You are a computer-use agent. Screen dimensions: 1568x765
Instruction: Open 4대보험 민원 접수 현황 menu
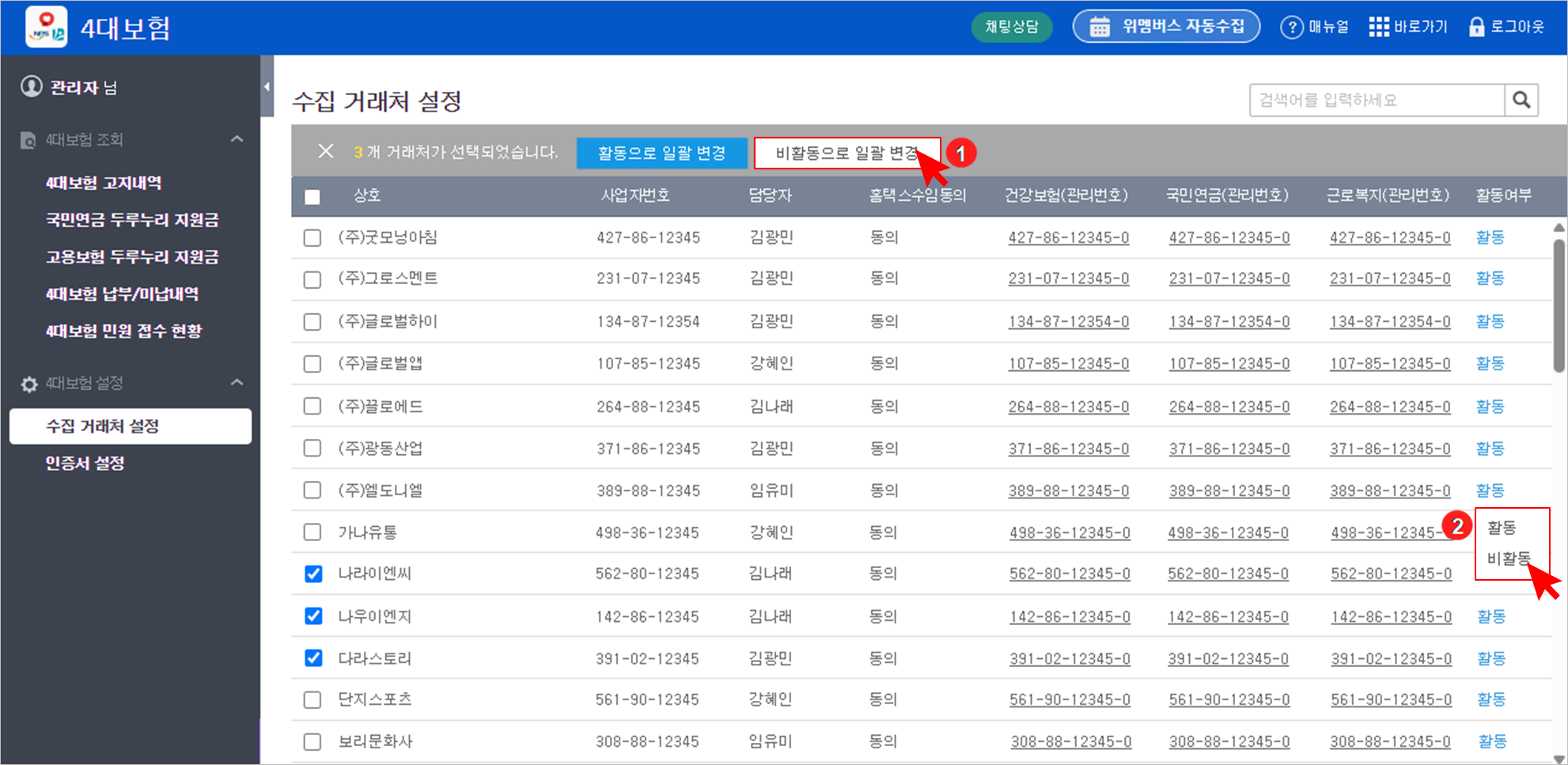click(x=123, y=331)
